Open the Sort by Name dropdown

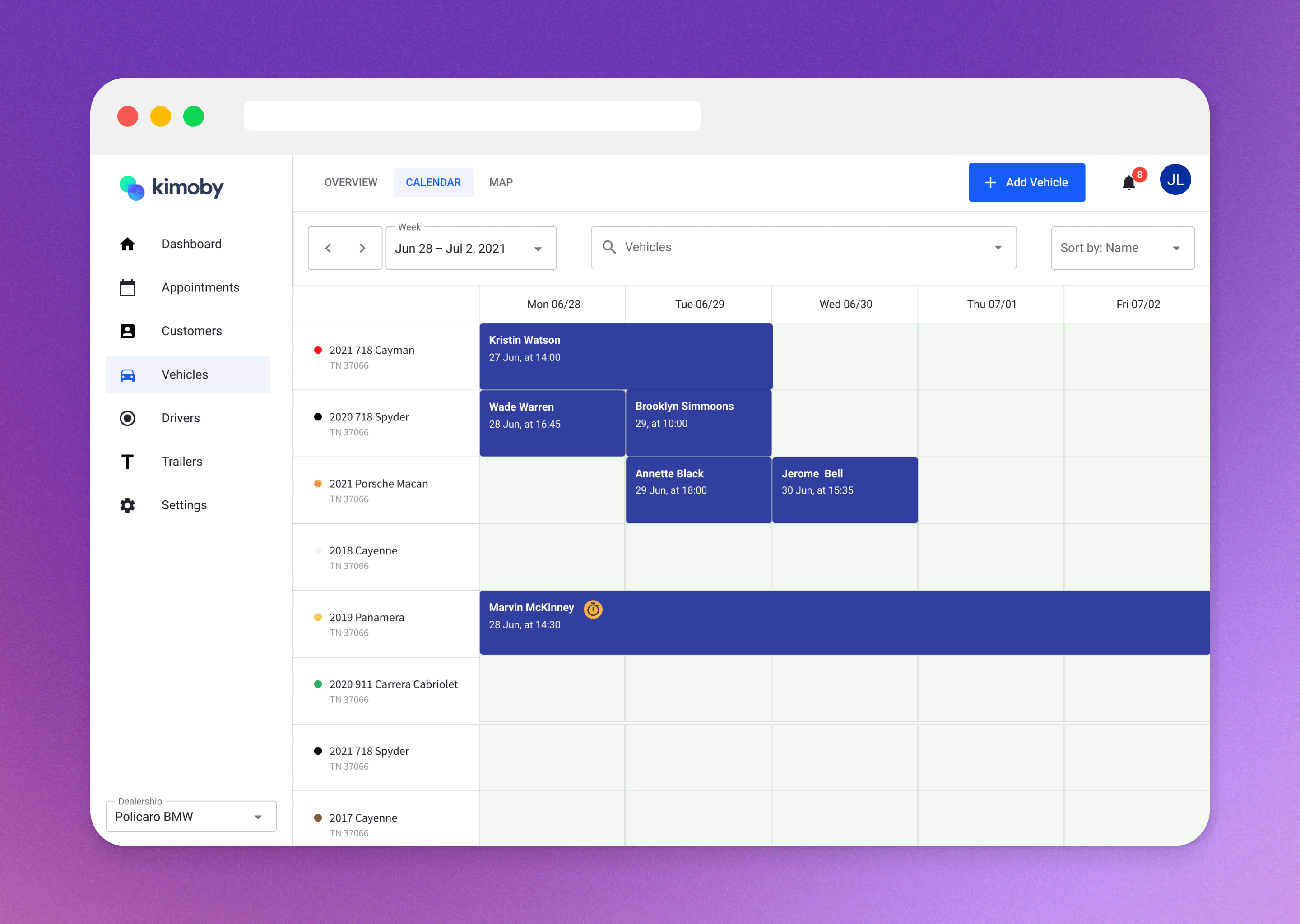click(x=1122, y=248)
